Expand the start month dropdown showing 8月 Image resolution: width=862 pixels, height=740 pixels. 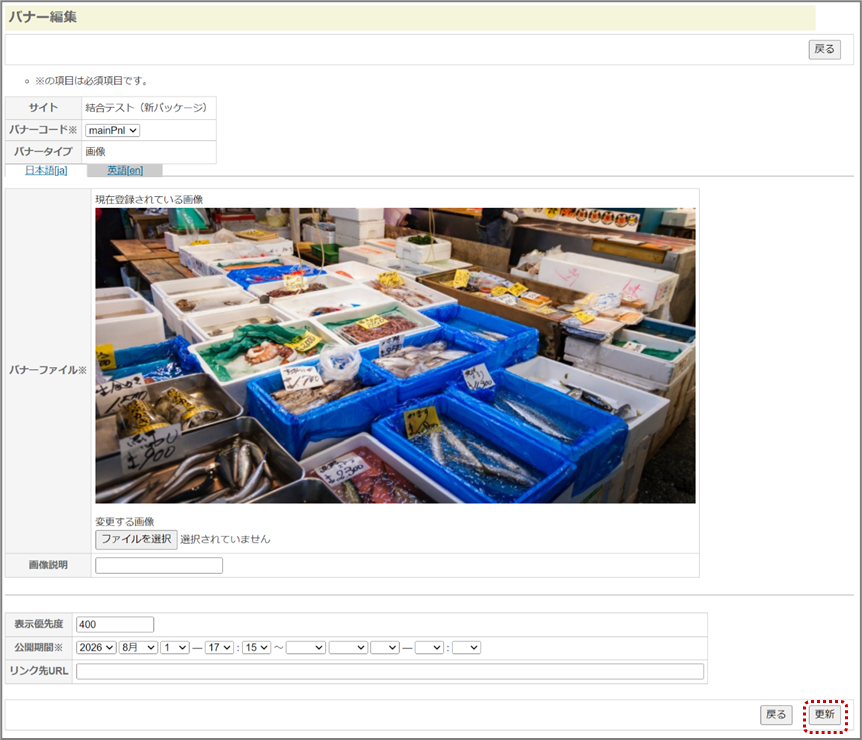click(139, 648)
